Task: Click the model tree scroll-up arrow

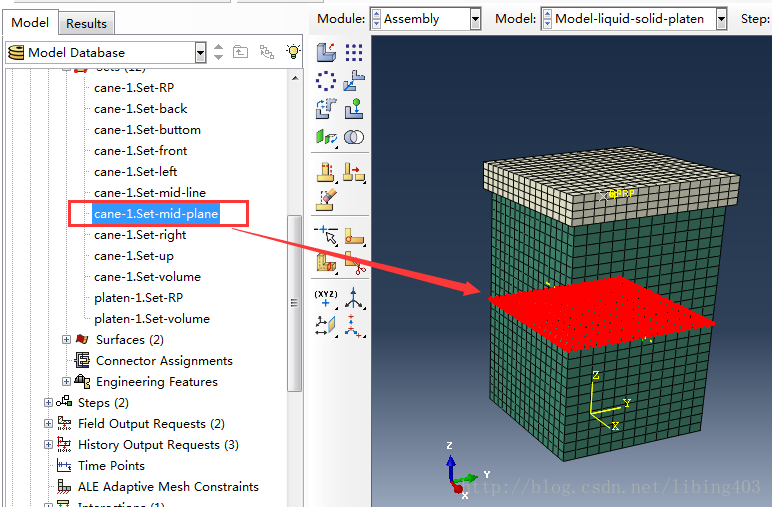Action: 294,78
